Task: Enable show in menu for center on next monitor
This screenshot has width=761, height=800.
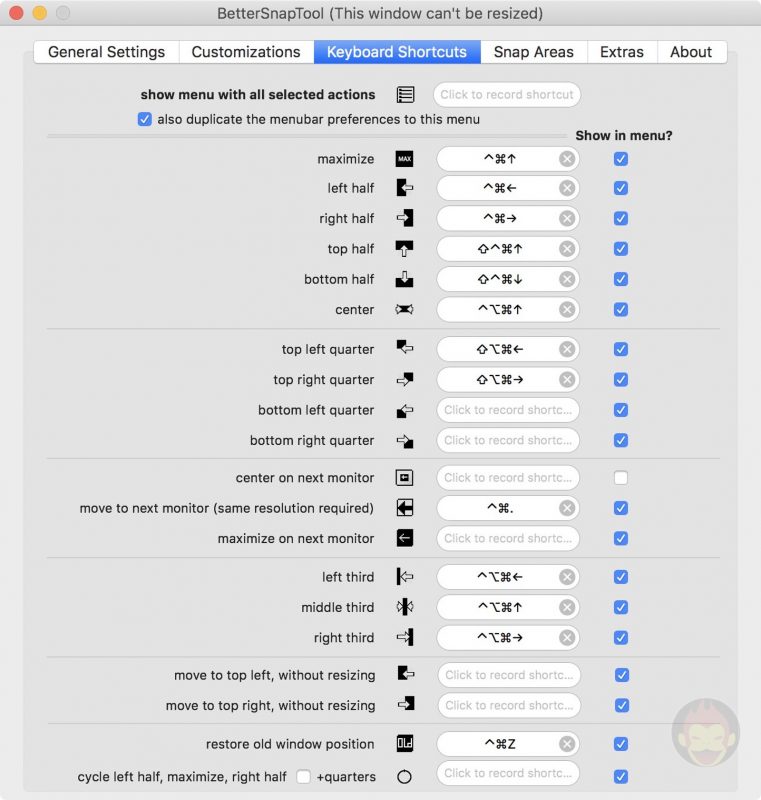Action: coord(621,477)
